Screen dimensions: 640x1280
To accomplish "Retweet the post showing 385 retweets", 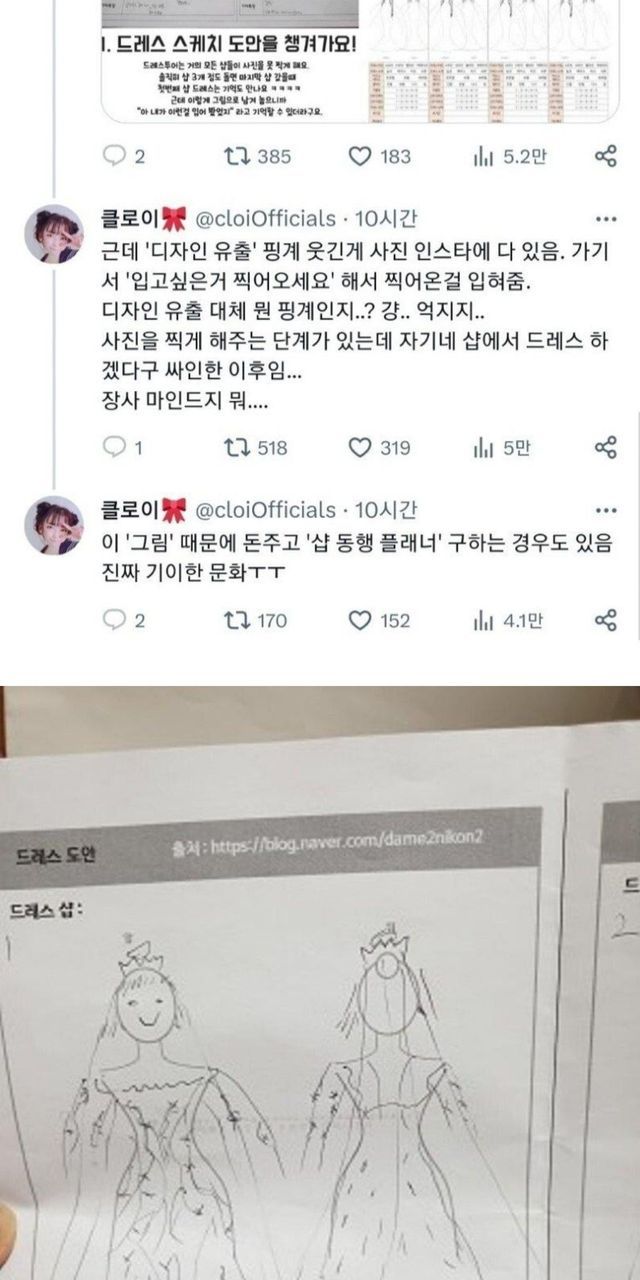I will 259,157.
